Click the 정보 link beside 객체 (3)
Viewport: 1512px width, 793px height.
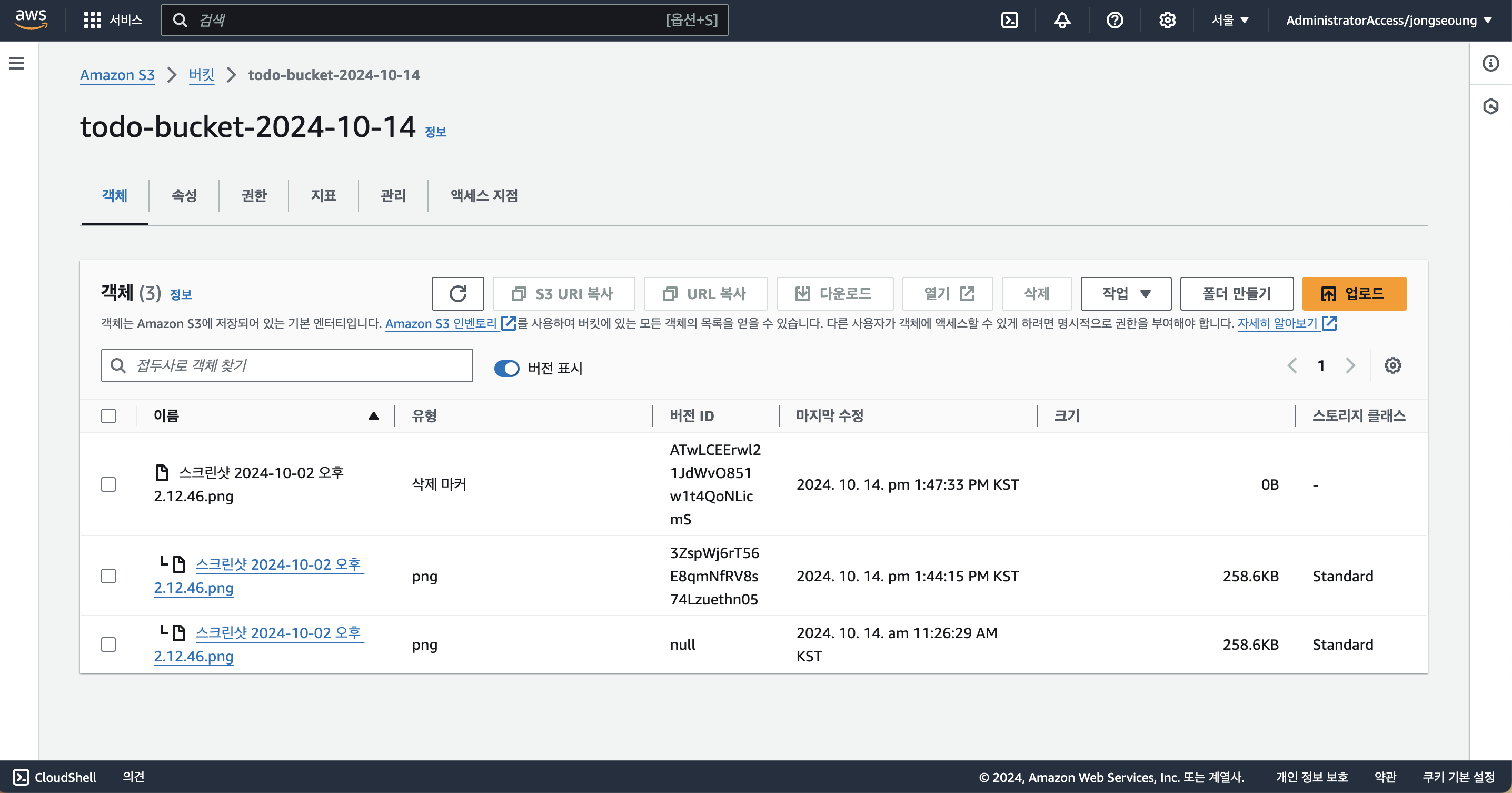(181, 295)
